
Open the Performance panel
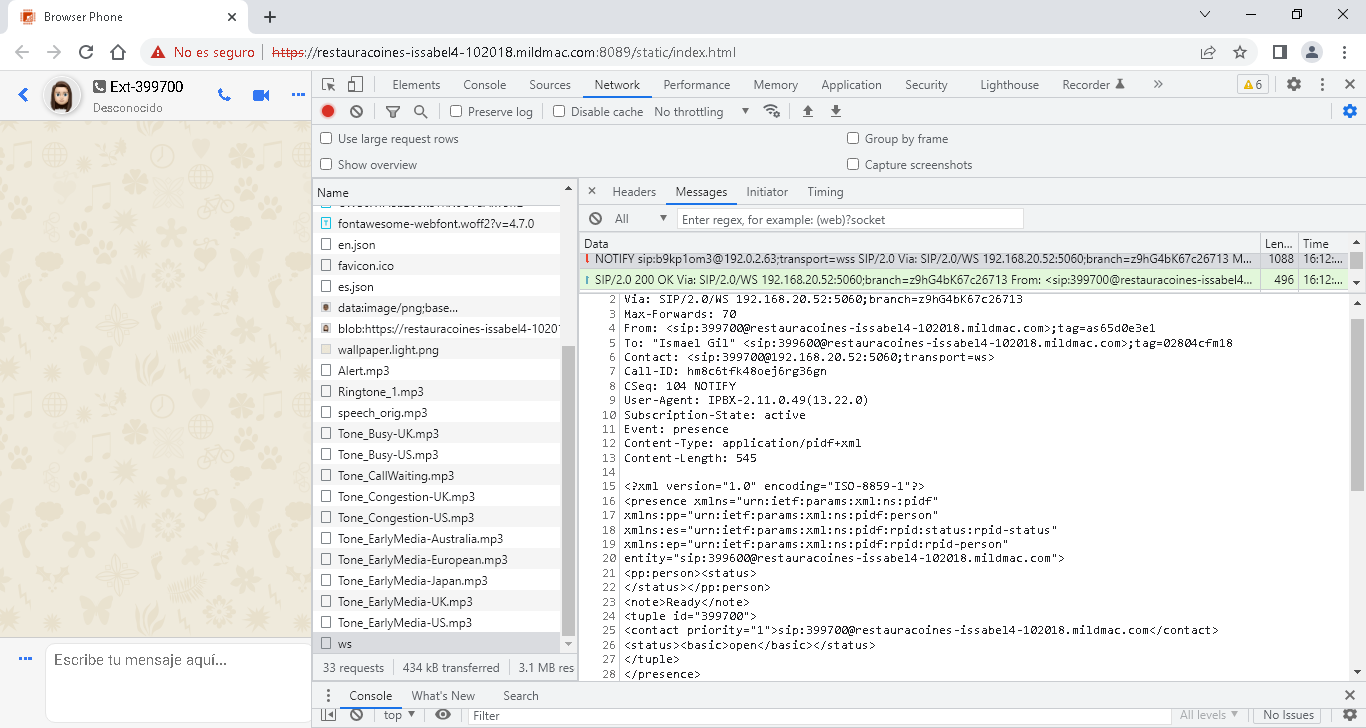click(x=696, y=84)
